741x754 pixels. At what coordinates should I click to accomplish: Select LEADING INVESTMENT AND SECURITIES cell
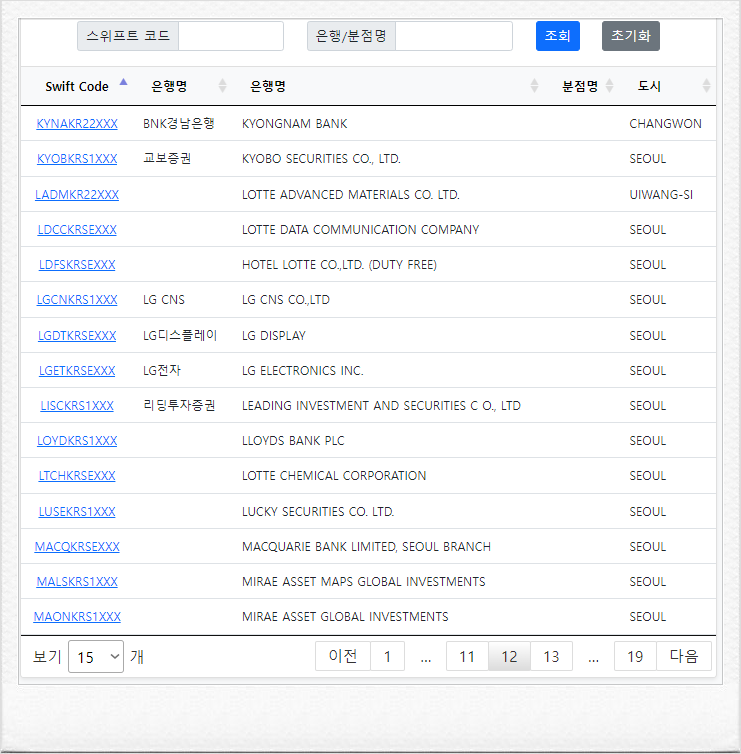[x=381, y=406]
